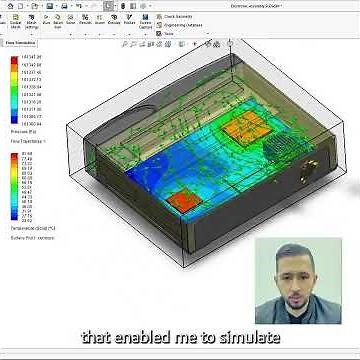360x360 pixels.
Task: Click Zoom to Area in the view toolbar
Action: (133, 44)
